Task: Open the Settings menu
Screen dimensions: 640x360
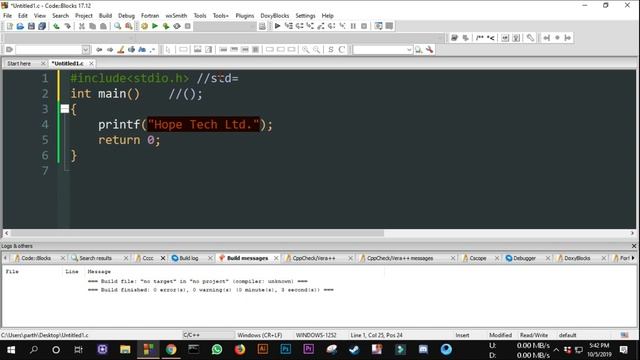Action: point(305,16)
